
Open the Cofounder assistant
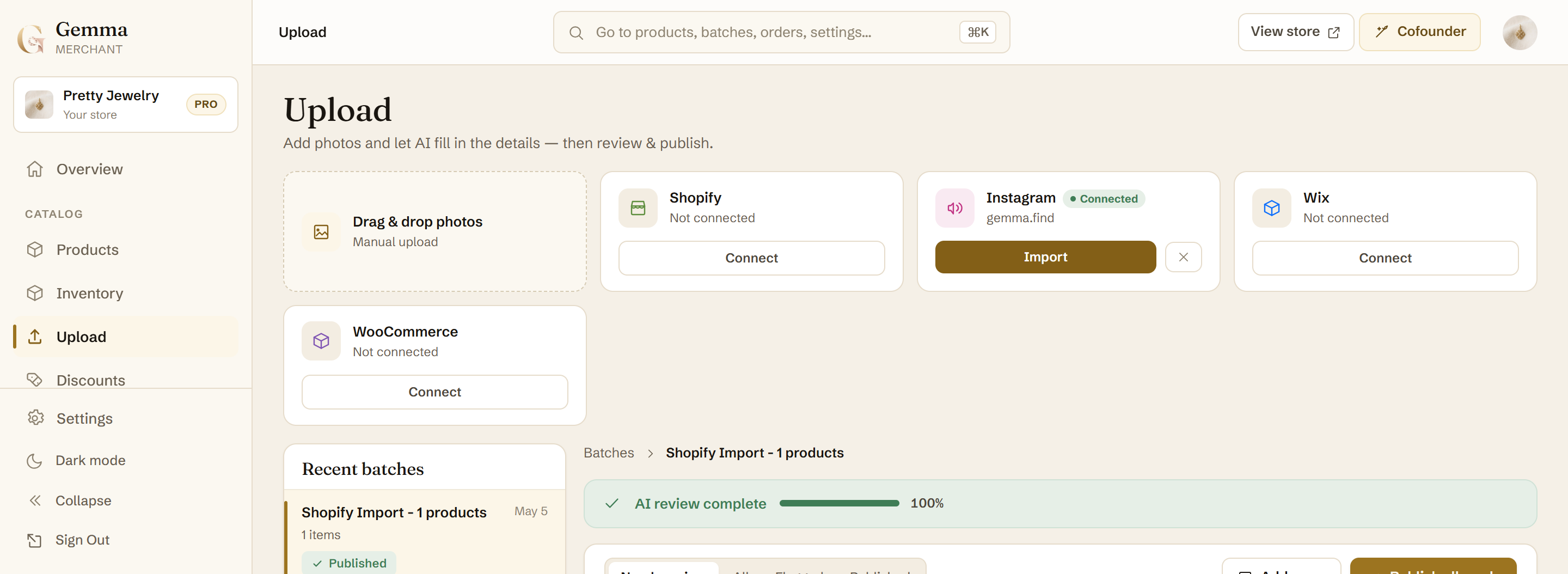[1419, 32]
